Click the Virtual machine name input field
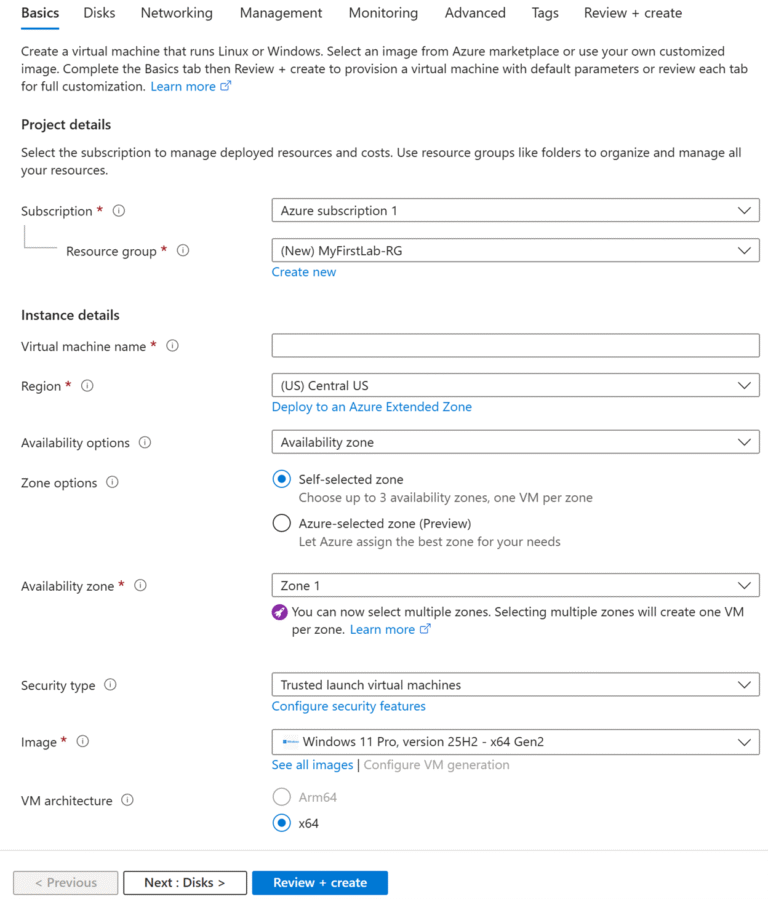This screenshot has height=899, width=768. click(515, 346)
